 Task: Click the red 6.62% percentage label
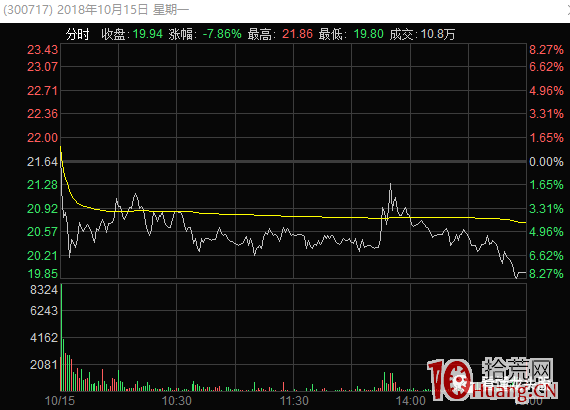pyautogui.click(x=546, y=67)
